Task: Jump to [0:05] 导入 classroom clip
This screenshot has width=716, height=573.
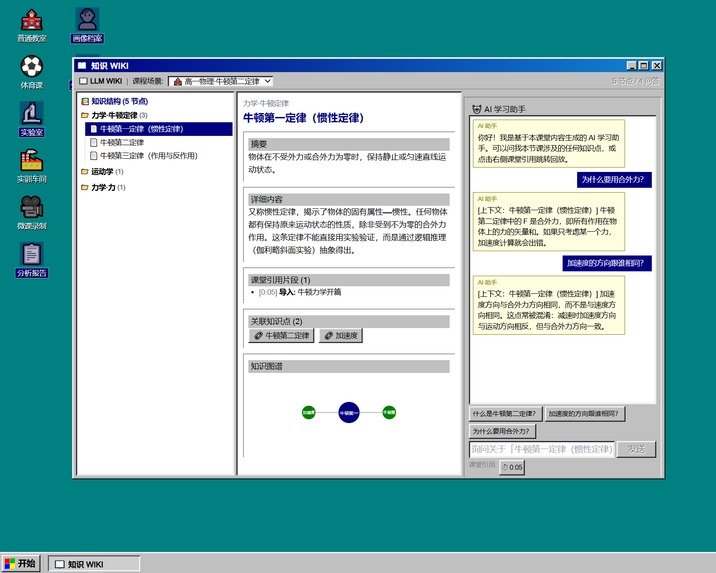Action: [x=300, y=292]
